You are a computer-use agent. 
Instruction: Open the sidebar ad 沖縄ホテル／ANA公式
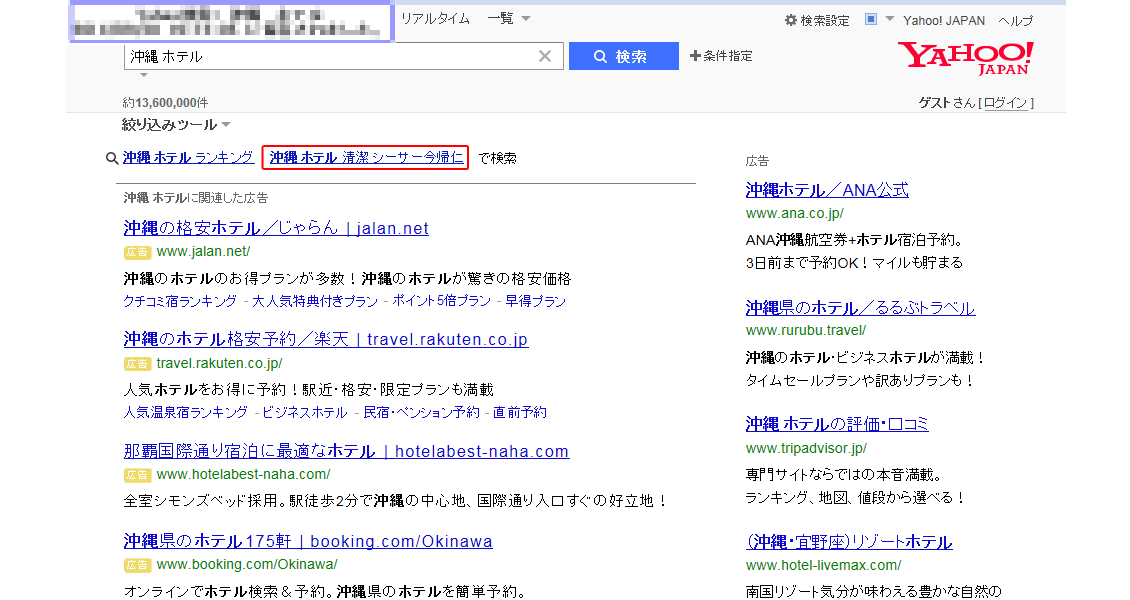click(827, 190)
